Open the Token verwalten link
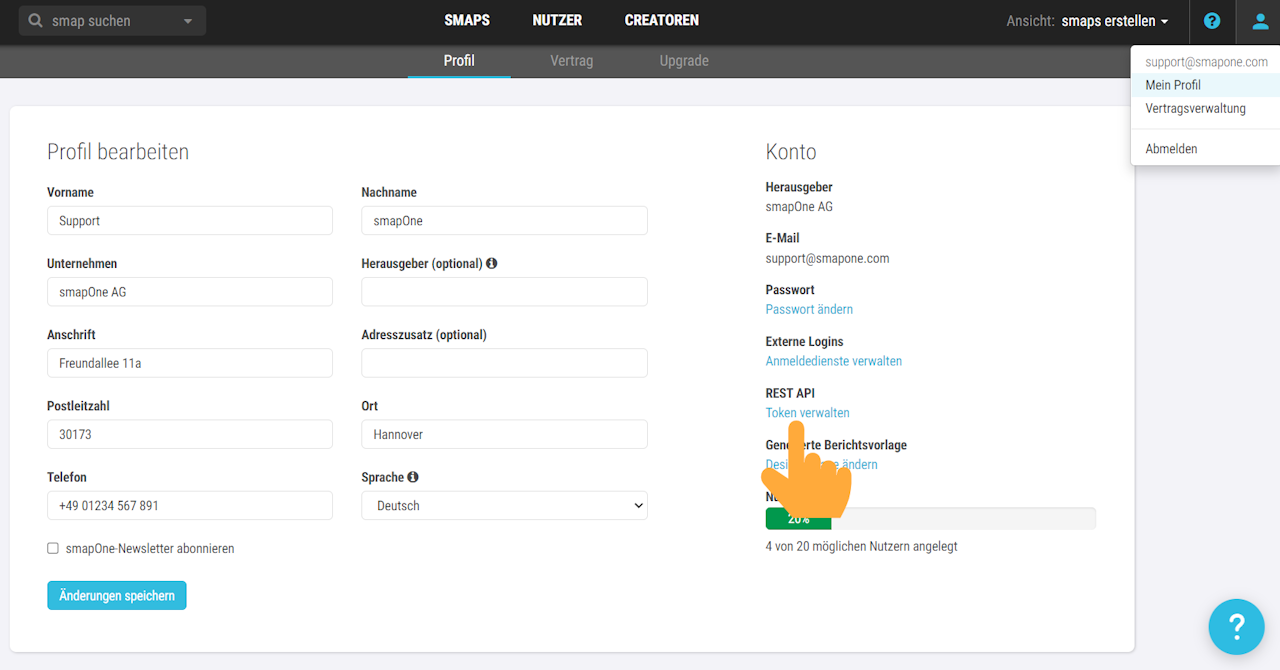This screenshot has width=1280, height=670. click(807, 413)
